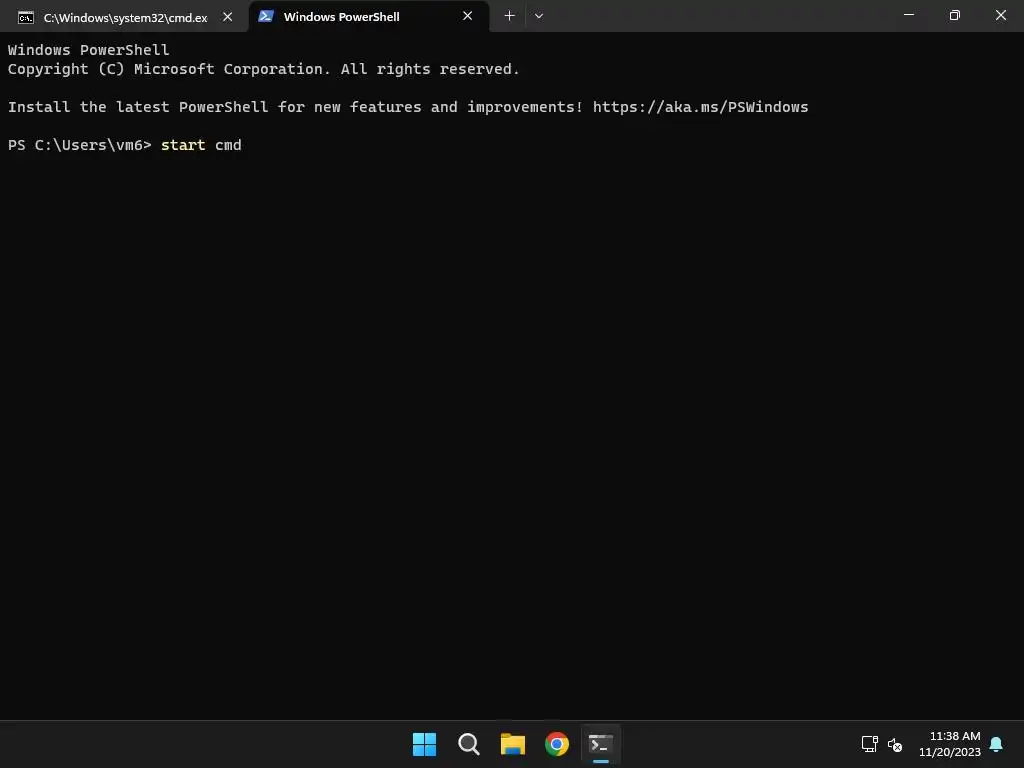Click the muted volume tray icon

895,744
